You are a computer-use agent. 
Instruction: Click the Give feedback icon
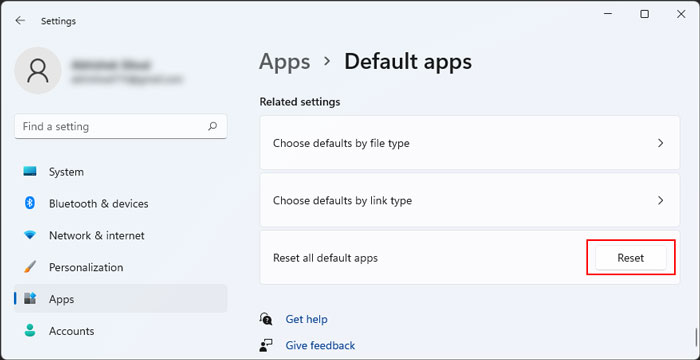pyautogui.click(x=266, y=345)
